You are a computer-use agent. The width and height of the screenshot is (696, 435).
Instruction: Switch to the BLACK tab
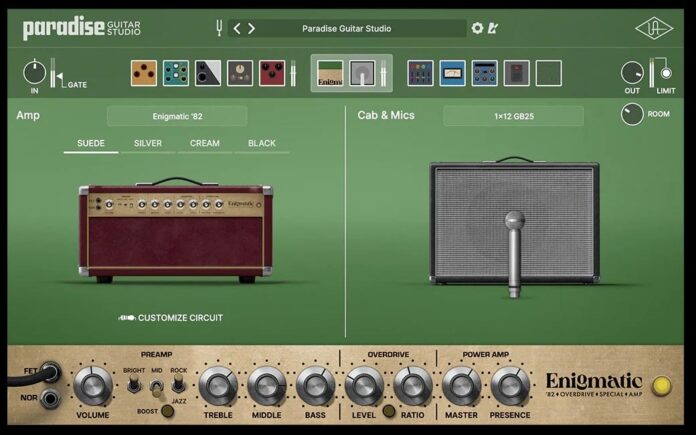(x=262, y=143)
